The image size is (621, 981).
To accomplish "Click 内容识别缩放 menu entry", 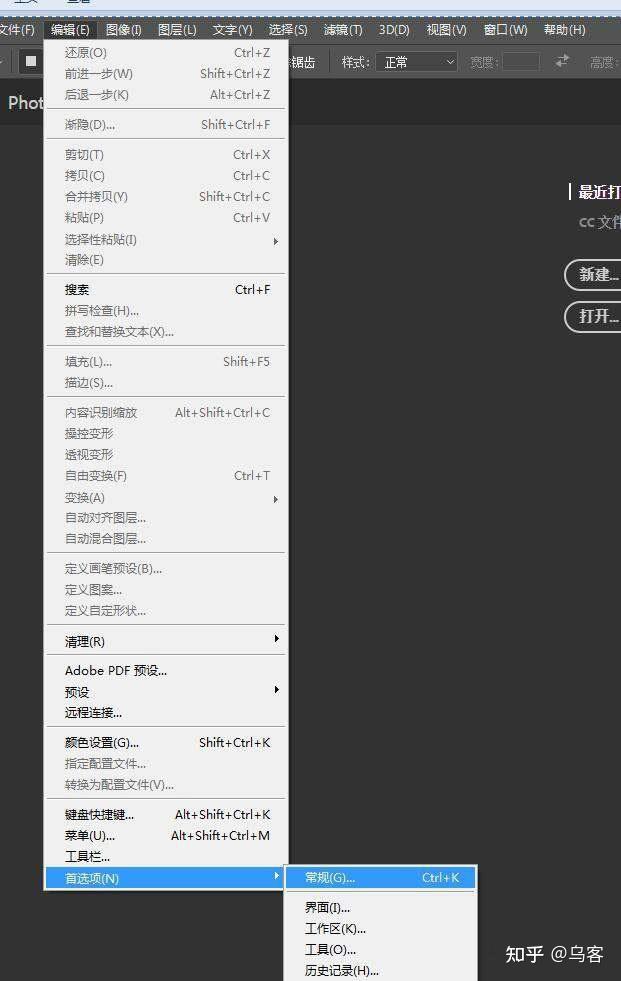I will [x=166, y=413].
